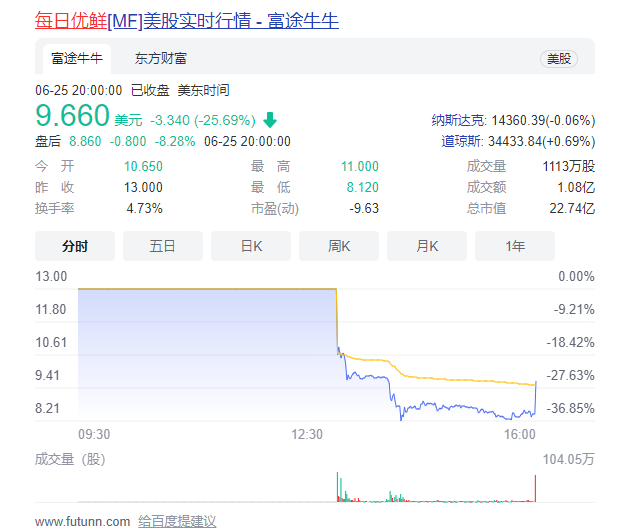Screen dimensions: 622x532
Task: Click the timestamp 06-25 20:00:00 已收盘
Action: pos(102,90)
